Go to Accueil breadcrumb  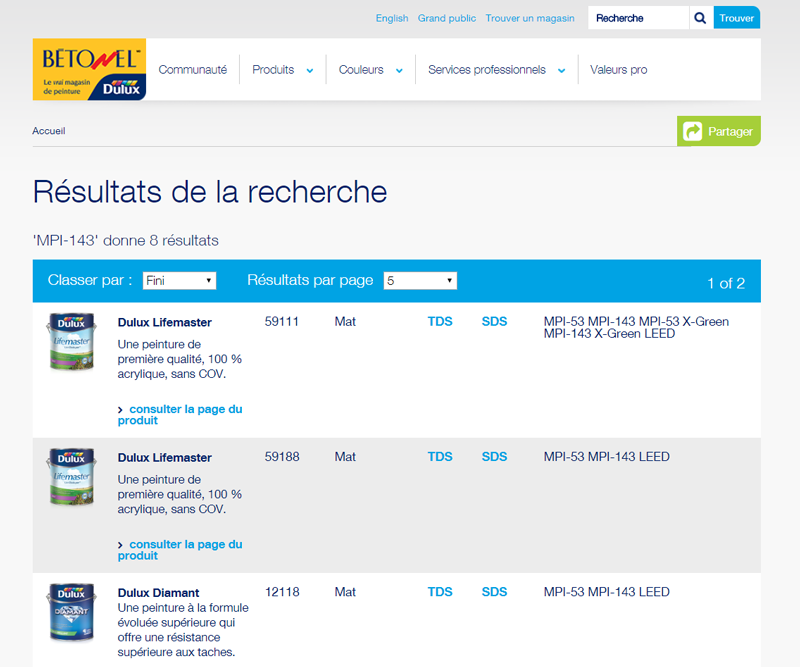point(48,131)
